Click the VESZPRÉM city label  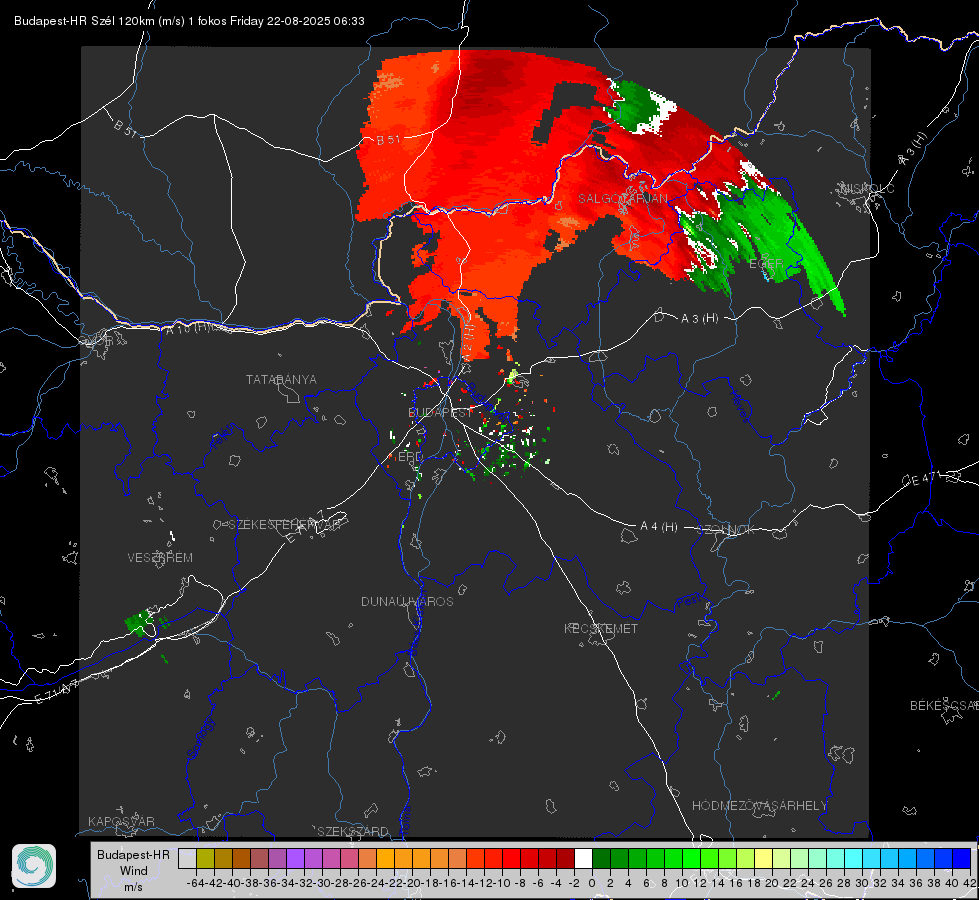[x=160, y=557]
